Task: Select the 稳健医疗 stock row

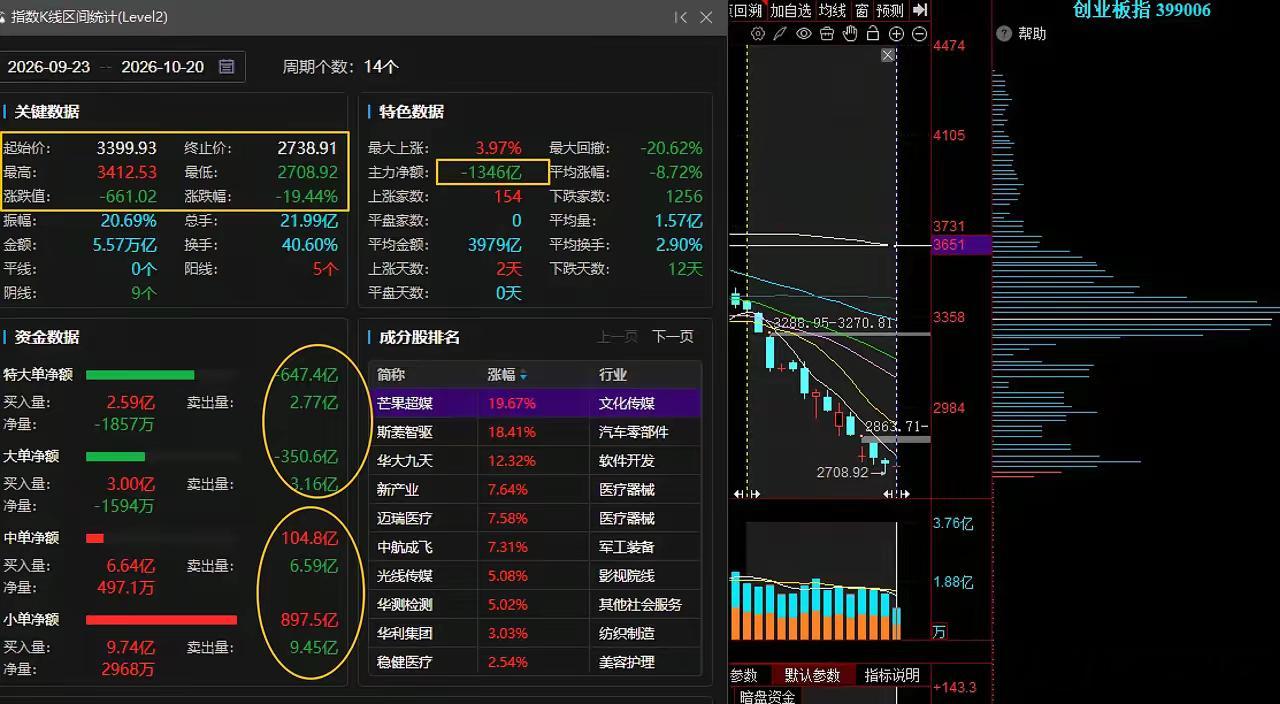Action: pyautogui.click(x=535, y=662)
